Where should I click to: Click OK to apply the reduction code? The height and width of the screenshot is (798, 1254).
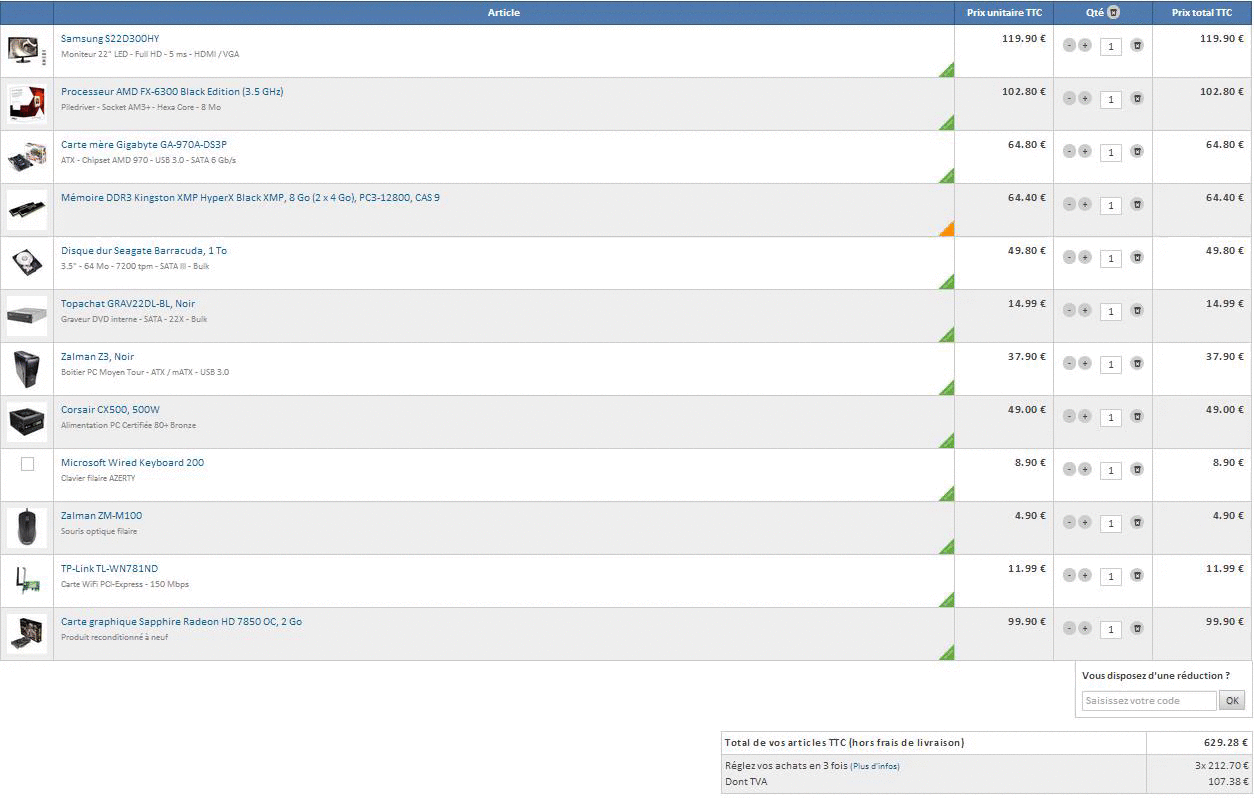tap(1232, 701)
